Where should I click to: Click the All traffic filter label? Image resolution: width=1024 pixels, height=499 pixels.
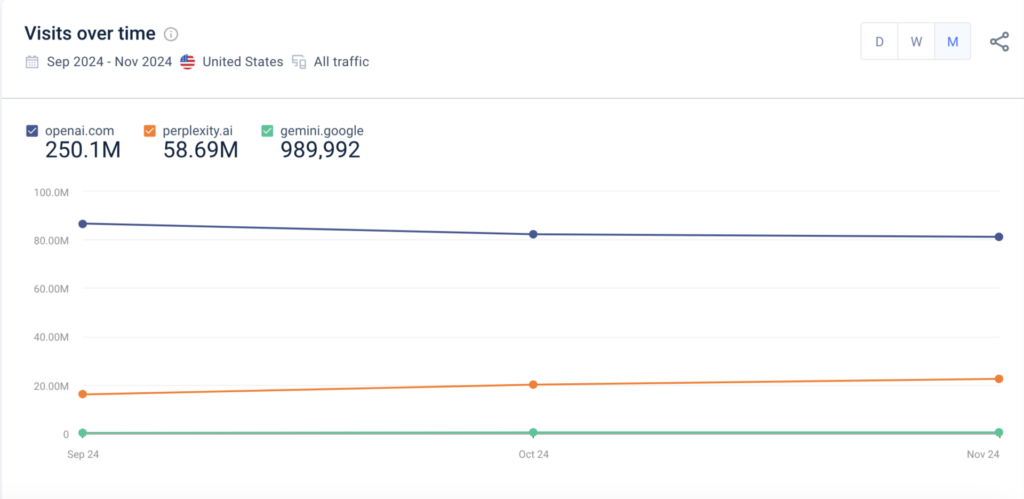tap(341, 62)
